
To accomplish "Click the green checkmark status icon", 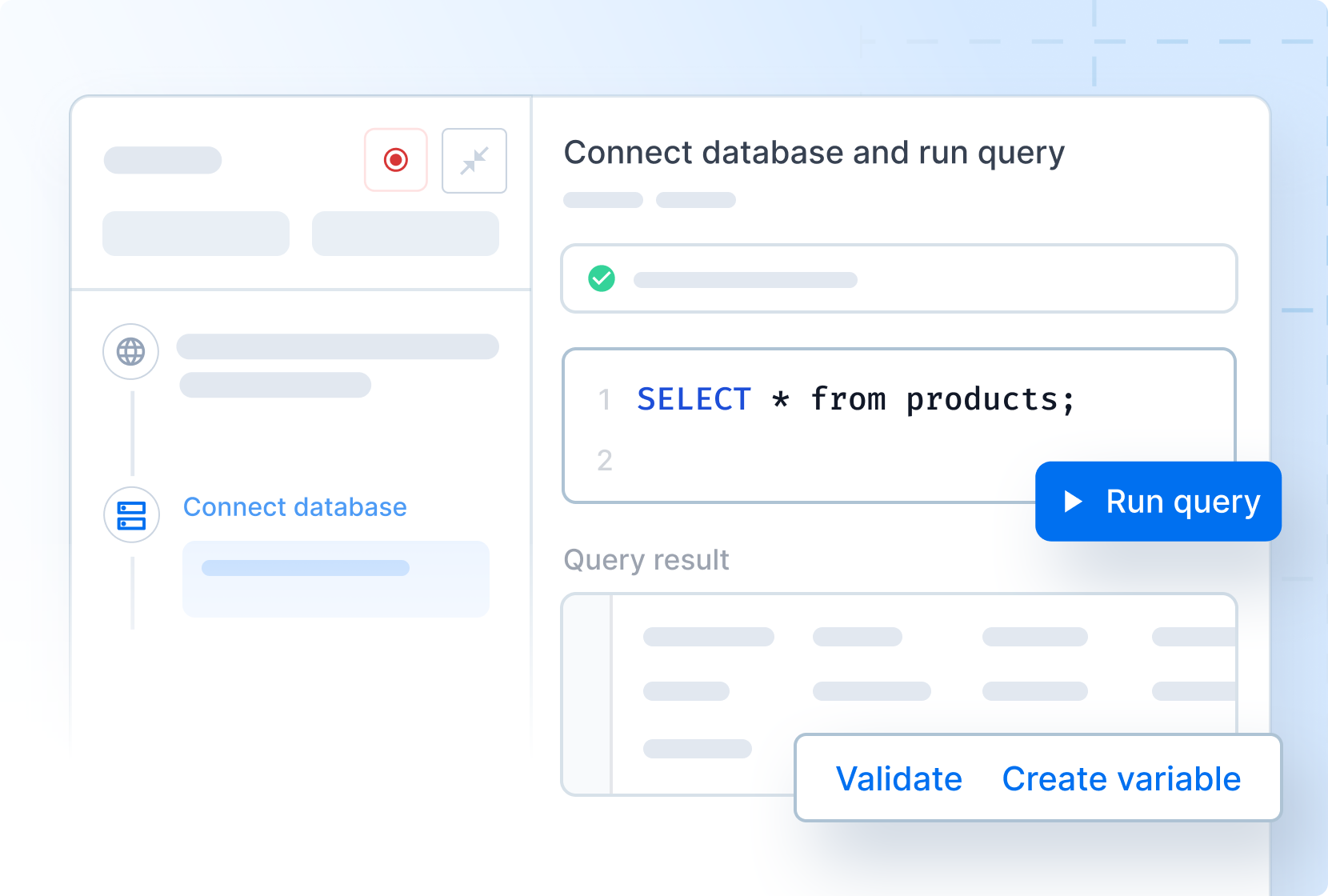I will click(602, 278).
